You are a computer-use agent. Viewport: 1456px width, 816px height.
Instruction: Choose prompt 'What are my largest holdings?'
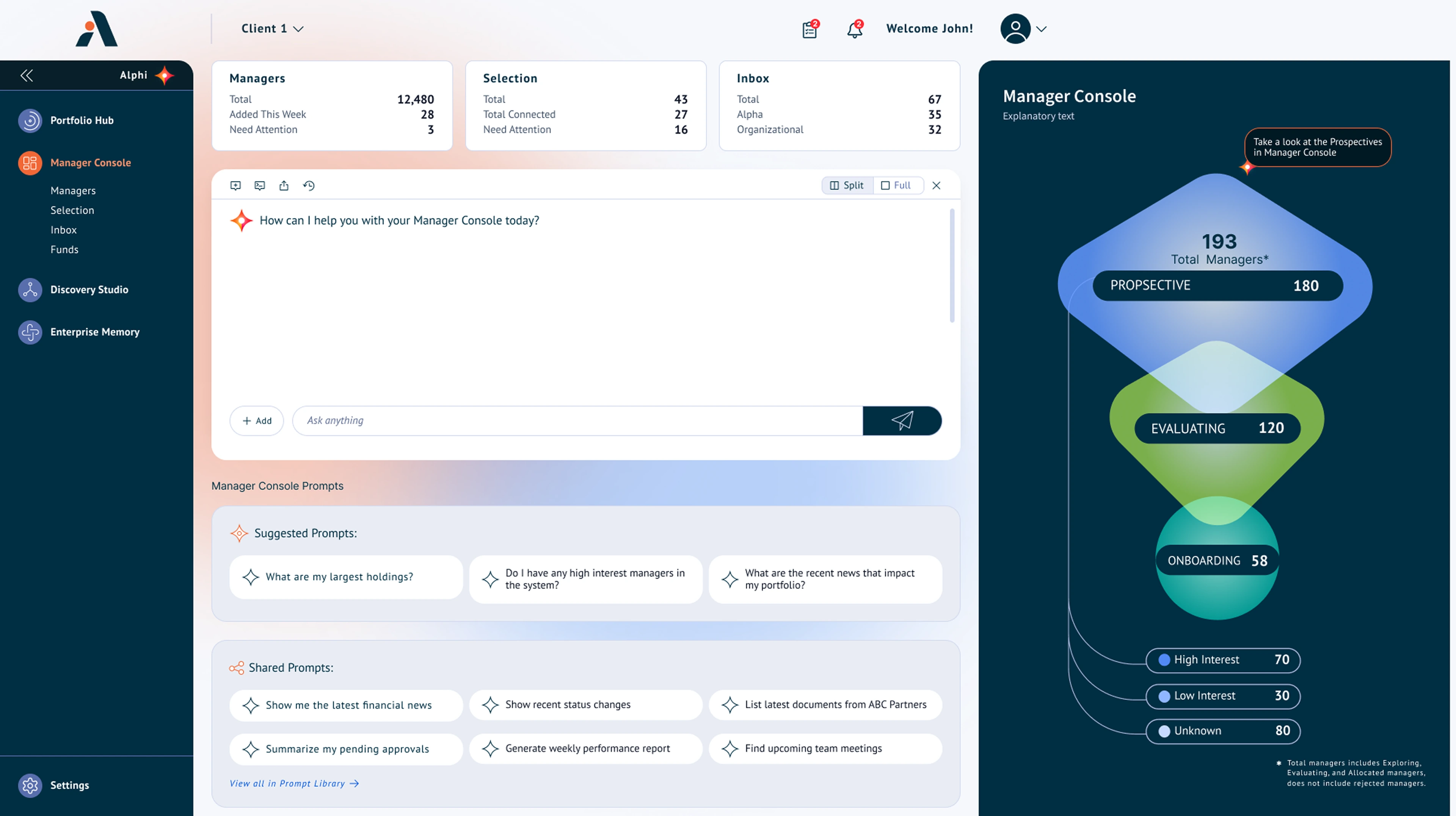pyautogui.click(x=346, y=577)
